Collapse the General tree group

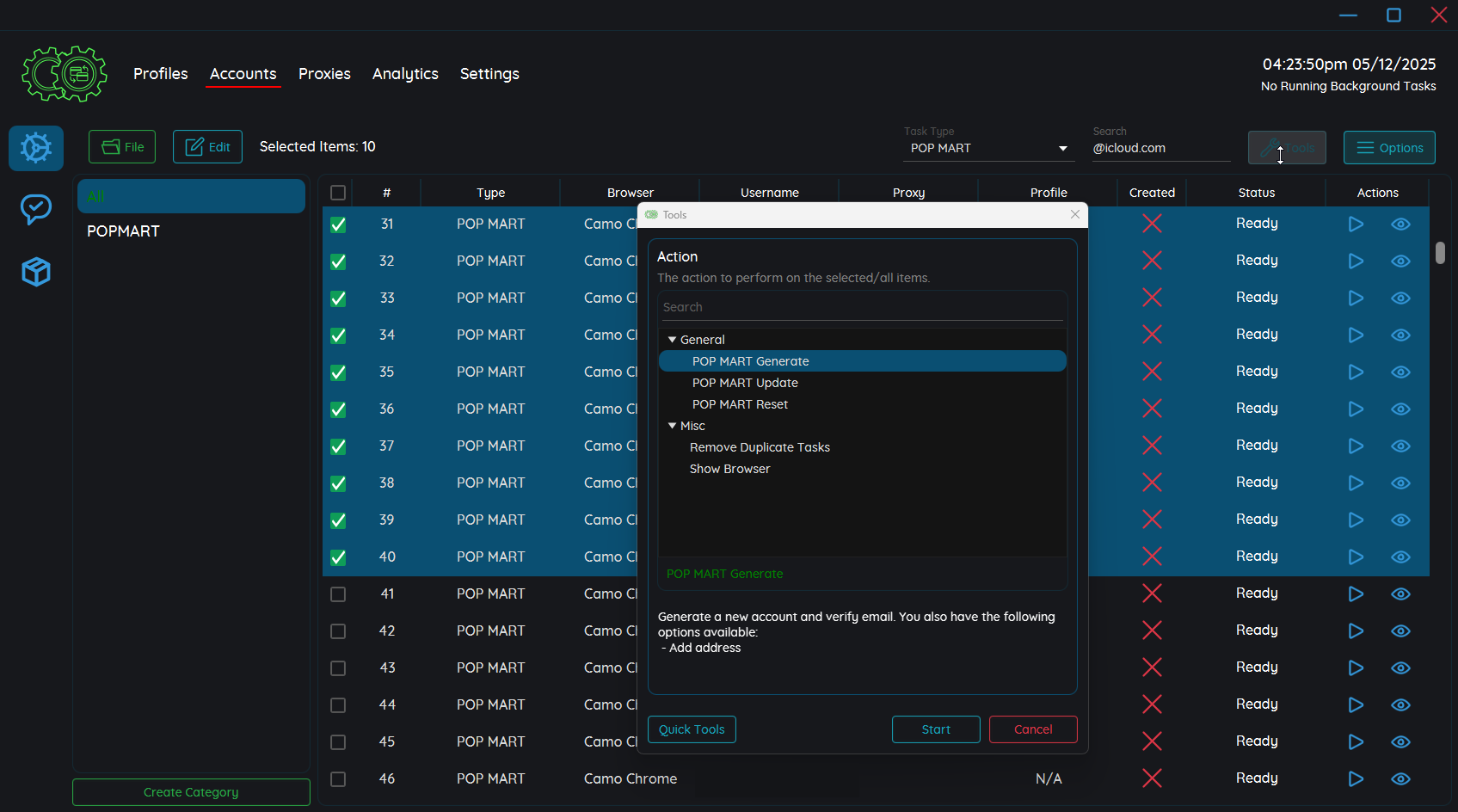tap(673, 340)
